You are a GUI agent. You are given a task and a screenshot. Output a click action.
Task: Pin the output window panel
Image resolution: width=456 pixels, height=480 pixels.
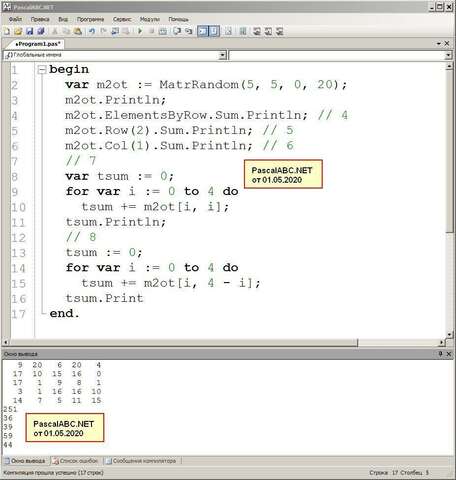click(440, 354)
